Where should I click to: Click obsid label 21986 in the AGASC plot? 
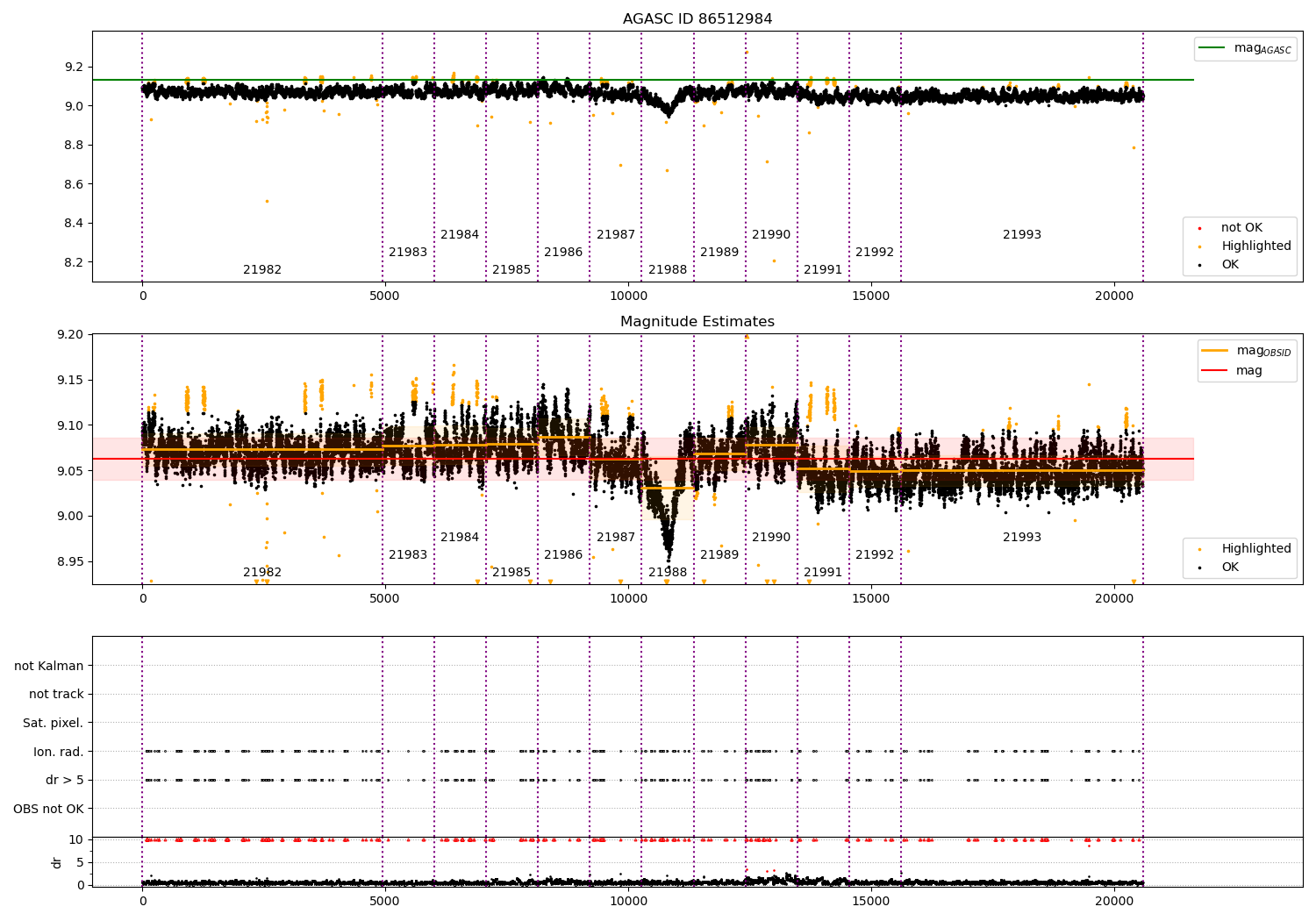(563, 252)
